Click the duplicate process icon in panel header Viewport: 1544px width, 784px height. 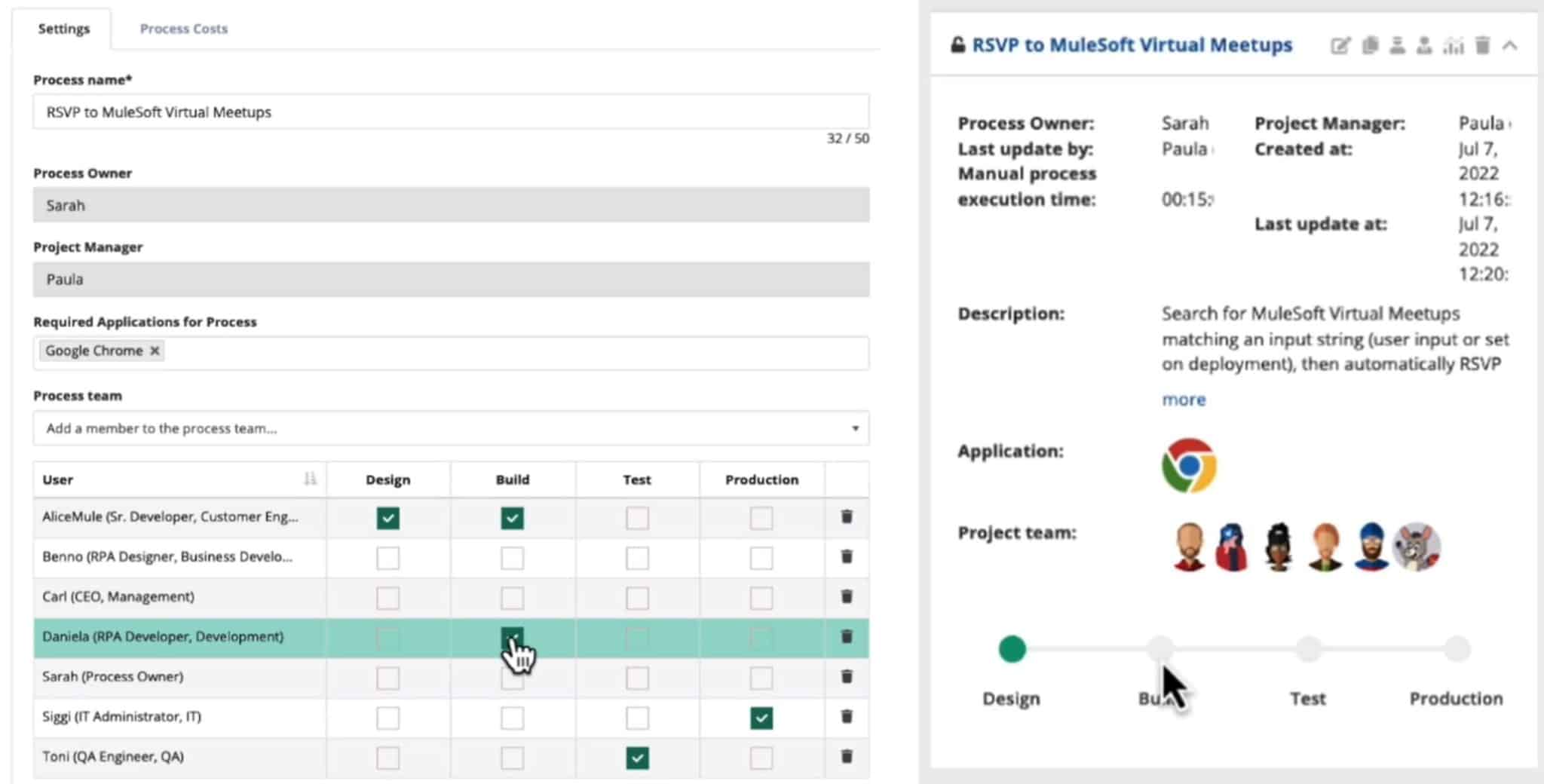tap(1371, 45)
